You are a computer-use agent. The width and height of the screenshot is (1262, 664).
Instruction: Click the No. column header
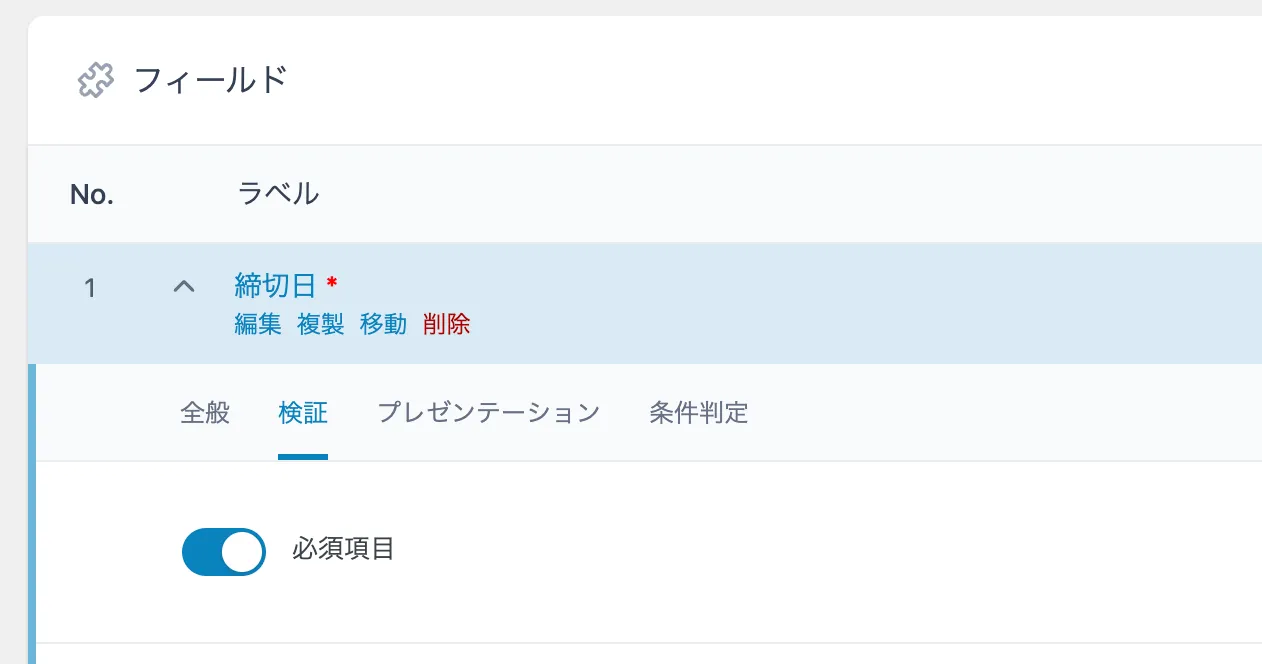[x=92, y=194]
